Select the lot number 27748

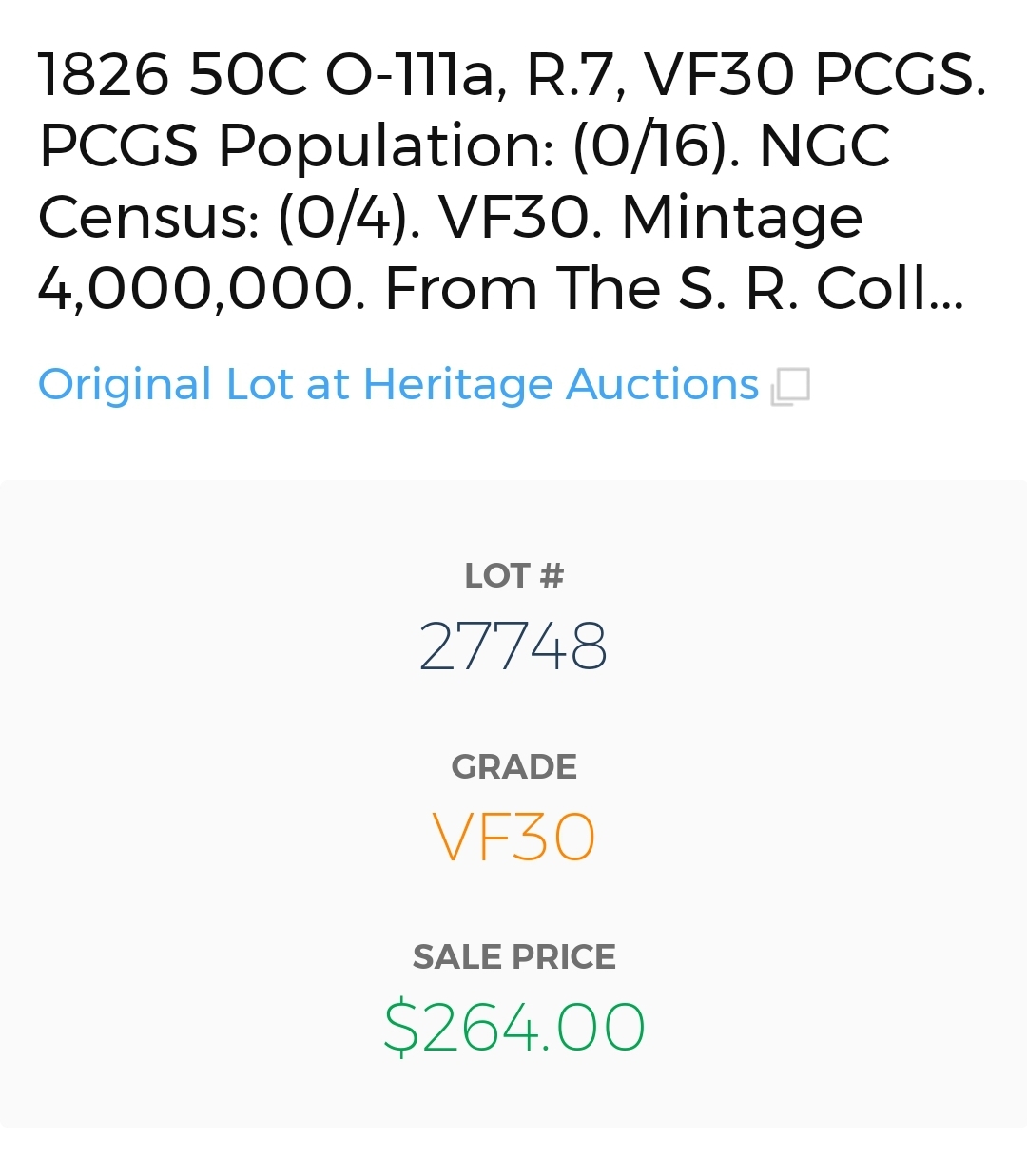point(513,646)
